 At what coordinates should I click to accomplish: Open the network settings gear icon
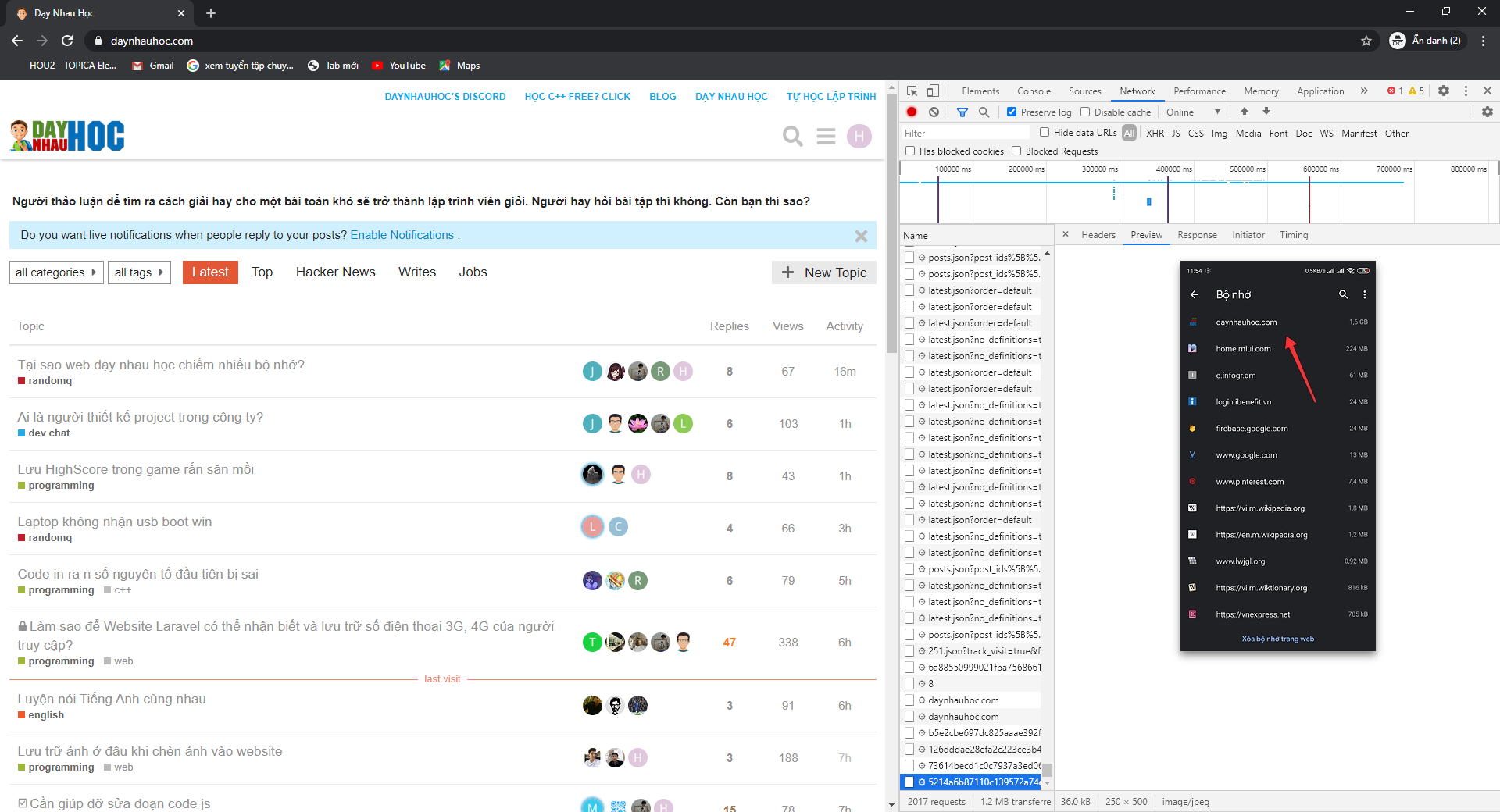1487,112
